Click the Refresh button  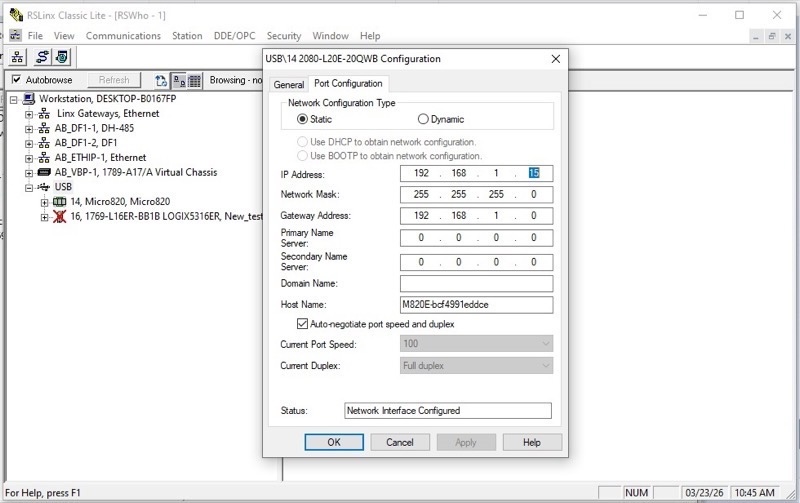point(114,80)
